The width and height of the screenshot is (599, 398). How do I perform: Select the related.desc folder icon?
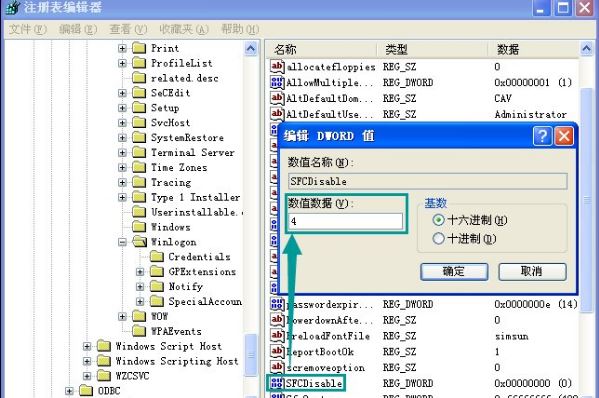click(x=139, y=78)
